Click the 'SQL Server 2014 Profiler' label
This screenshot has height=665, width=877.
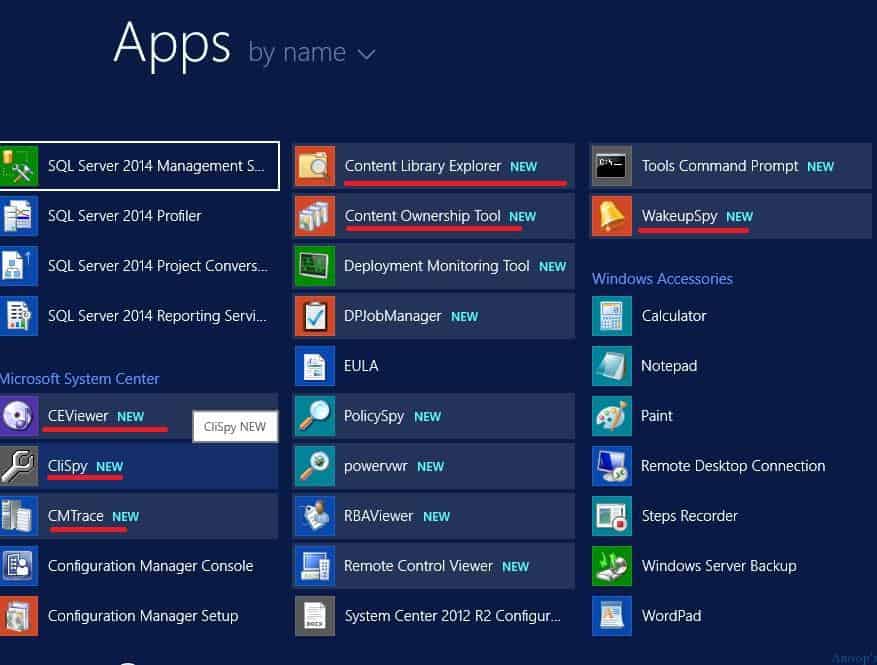[x=124, y=216]
